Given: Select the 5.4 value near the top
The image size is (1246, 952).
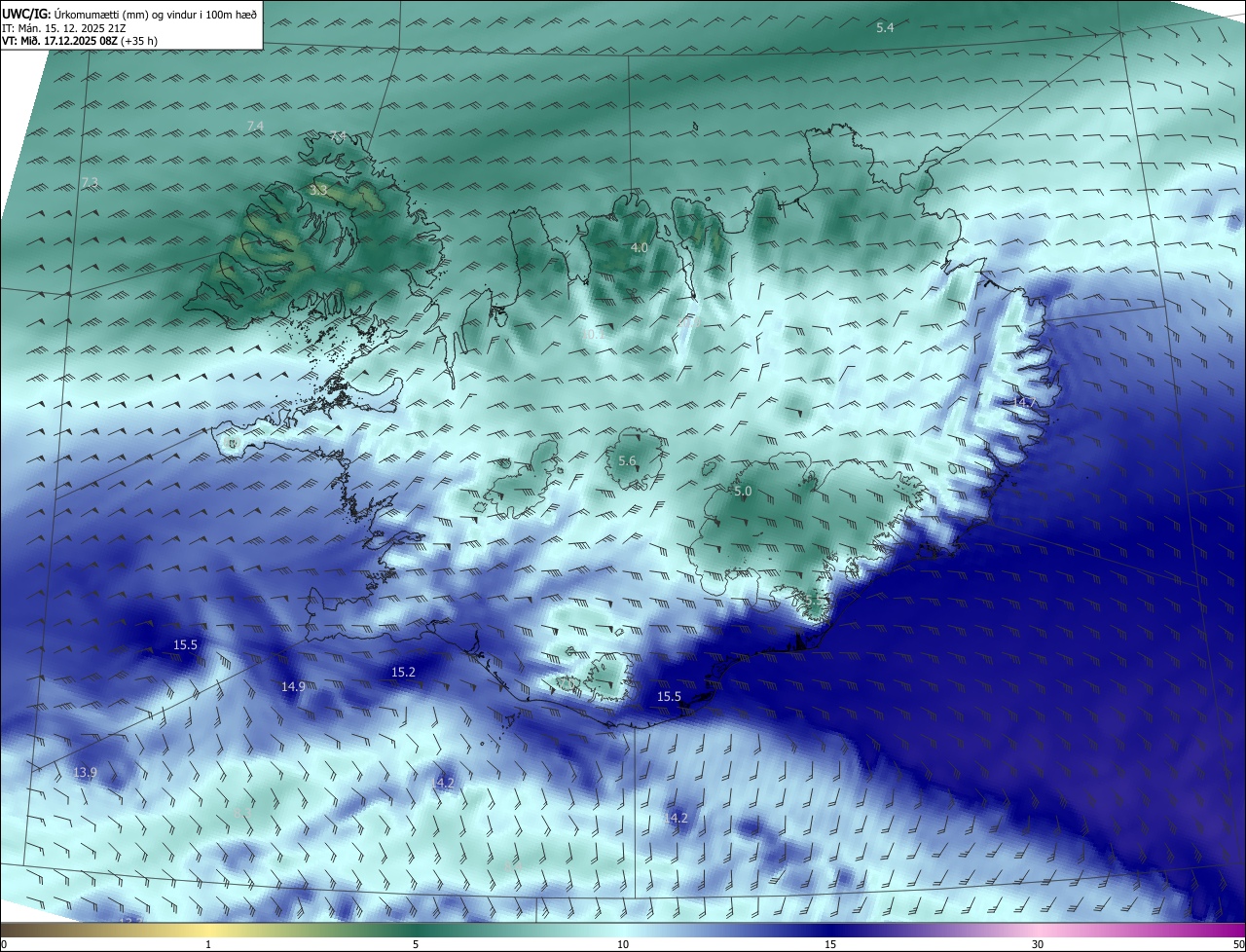Looking at the screenshot, I should pyautogui.click(x=885, y=28).
